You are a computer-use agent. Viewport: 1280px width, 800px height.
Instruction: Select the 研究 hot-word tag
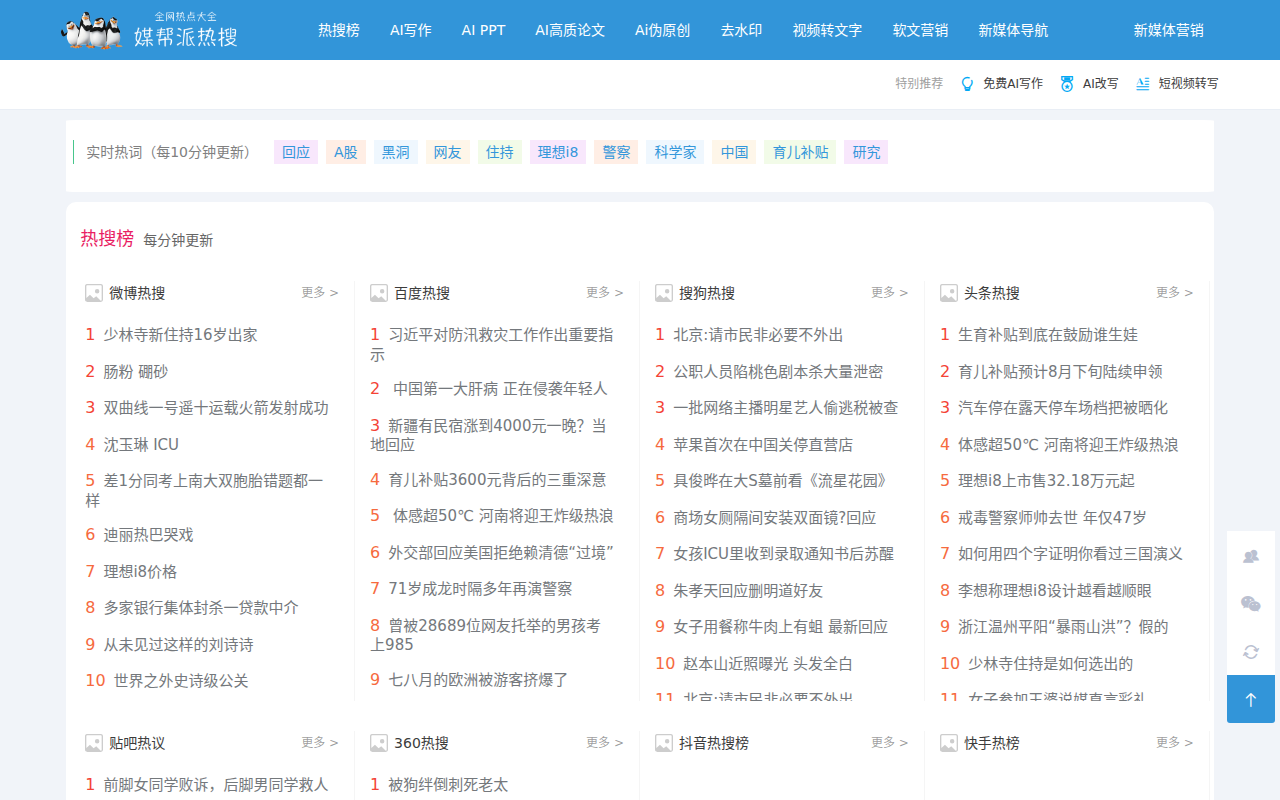coord(866,152)
